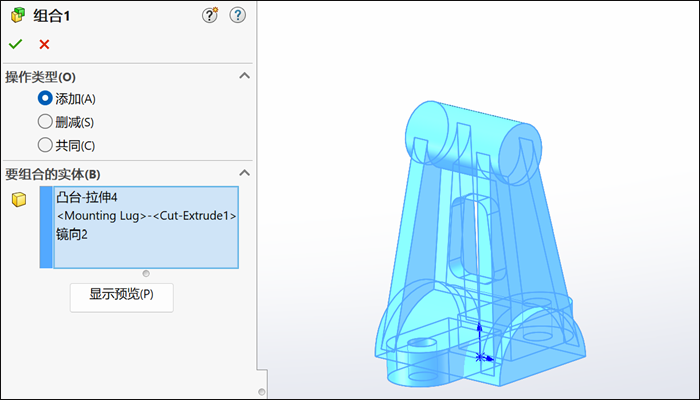Cancel the combine with the red X
Viewport: 700px width, 400px height.
(44, 44)
